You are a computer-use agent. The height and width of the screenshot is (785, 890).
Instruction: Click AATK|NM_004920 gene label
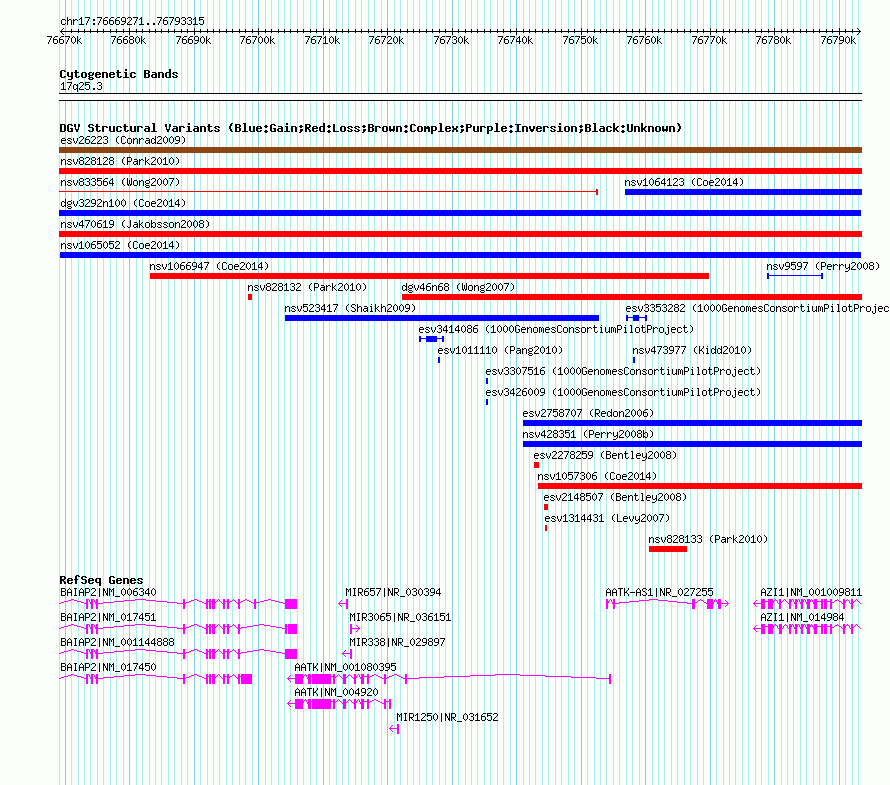(x=336, y=692)
